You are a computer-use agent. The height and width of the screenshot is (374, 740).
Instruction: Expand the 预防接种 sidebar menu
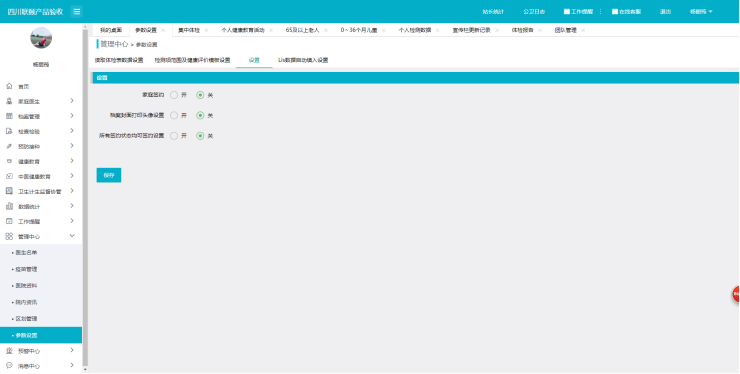(x=72, y=146)
